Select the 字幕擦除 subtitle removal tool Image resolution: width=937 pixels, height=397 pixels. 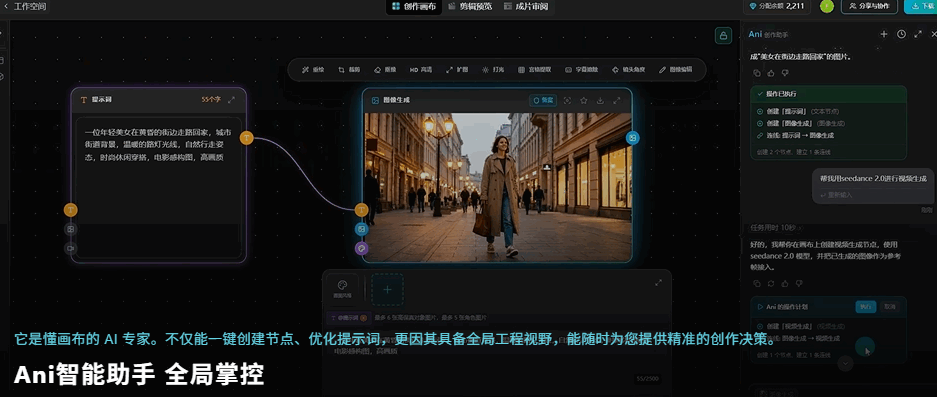[582, 69]
